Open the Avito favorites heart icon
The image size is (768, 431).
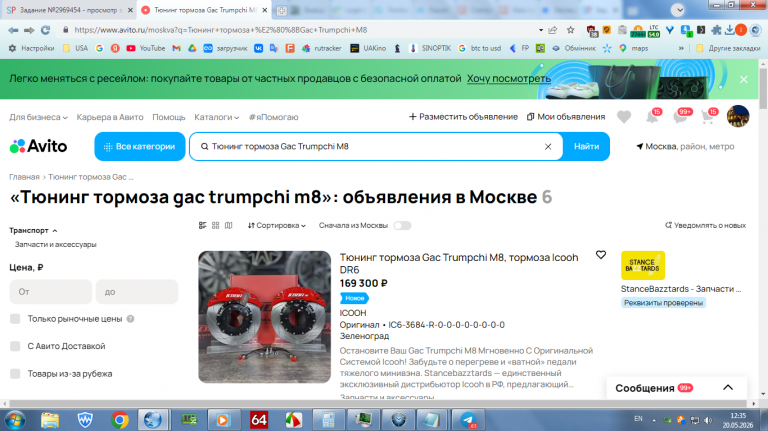pyautogui.click(x=624, y=117)
